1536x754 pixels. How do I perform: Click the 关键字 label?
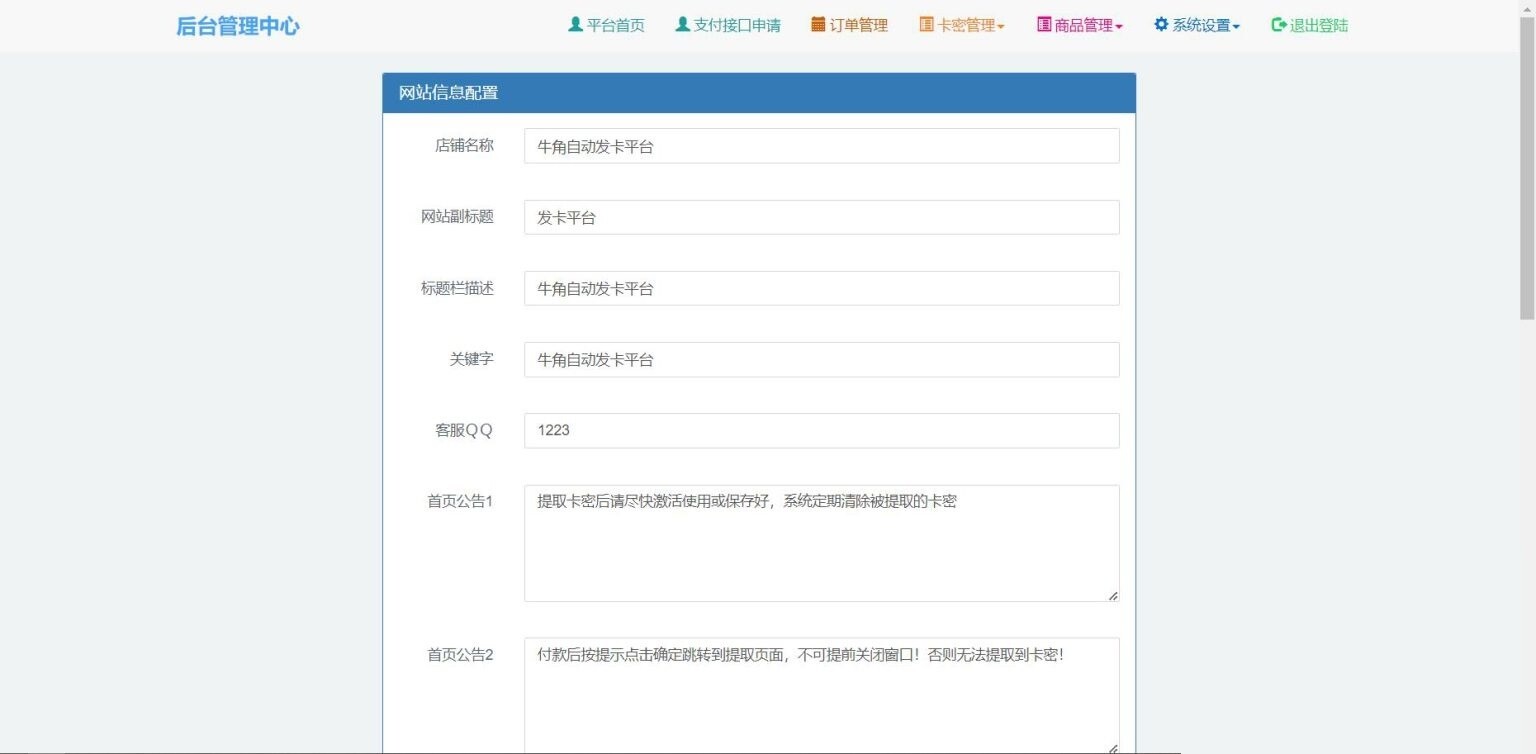pyautogui.click(x=471, y=358)
